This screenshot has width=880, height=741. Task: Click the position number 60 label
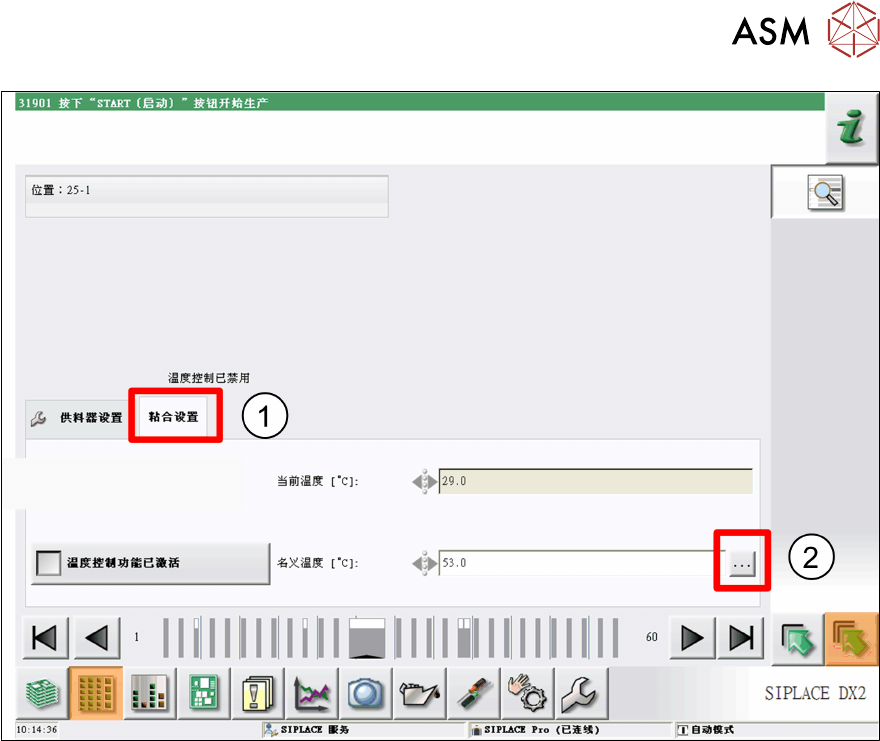[x=652, y=637]
